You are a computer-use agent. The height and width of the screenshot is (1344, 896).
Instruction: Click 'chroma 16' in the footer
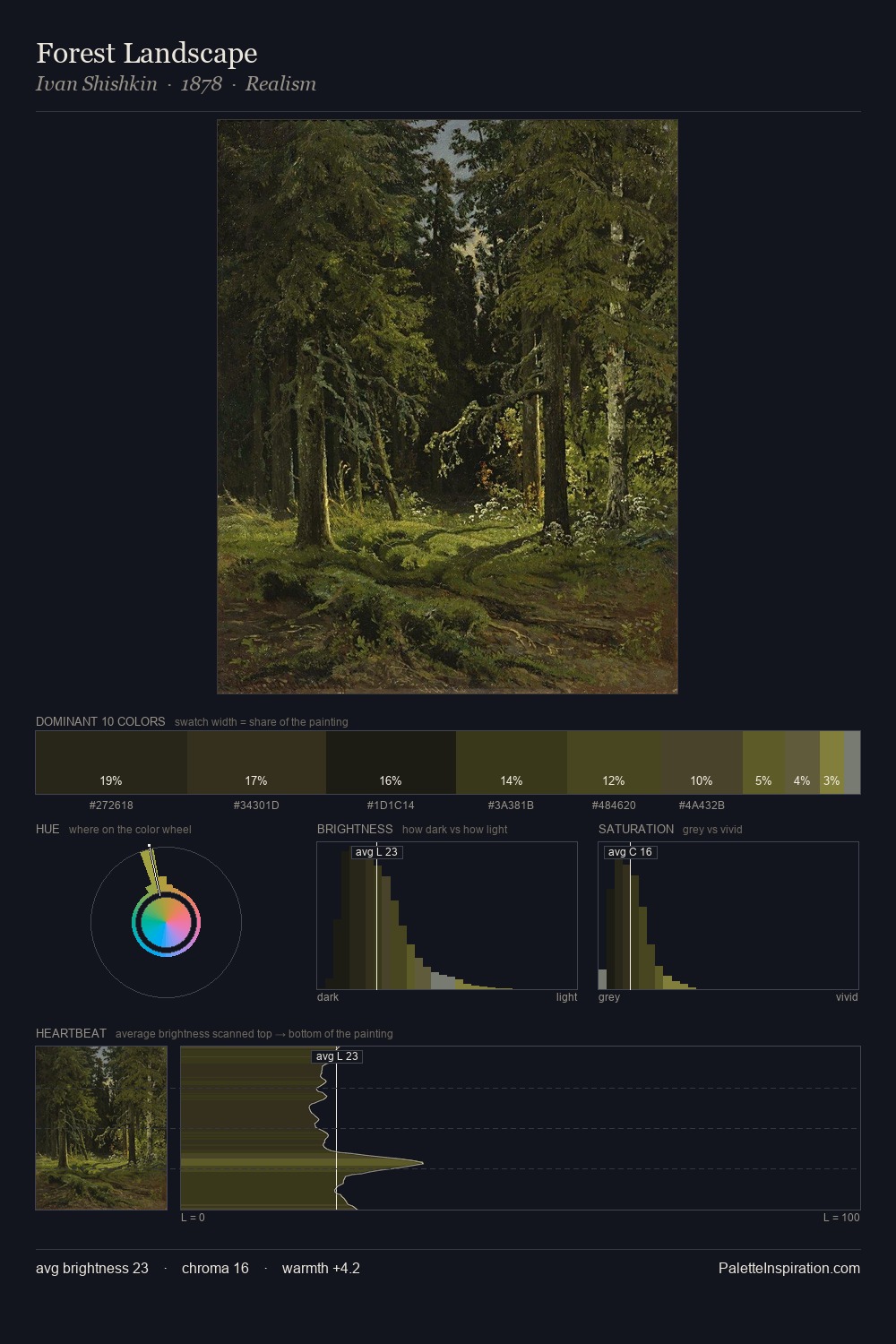(x=215, y=1268)
